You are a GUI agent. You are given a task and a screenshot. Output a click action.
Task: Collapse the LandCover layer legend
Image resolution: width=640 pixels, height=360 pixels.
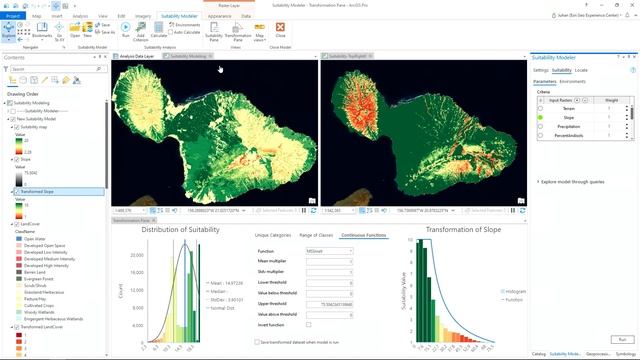pos(12,224)
